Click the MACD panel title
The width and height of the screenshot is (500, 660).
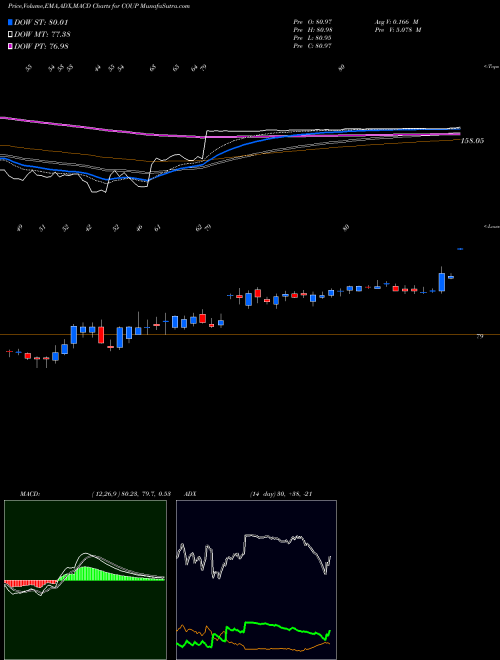29,494
